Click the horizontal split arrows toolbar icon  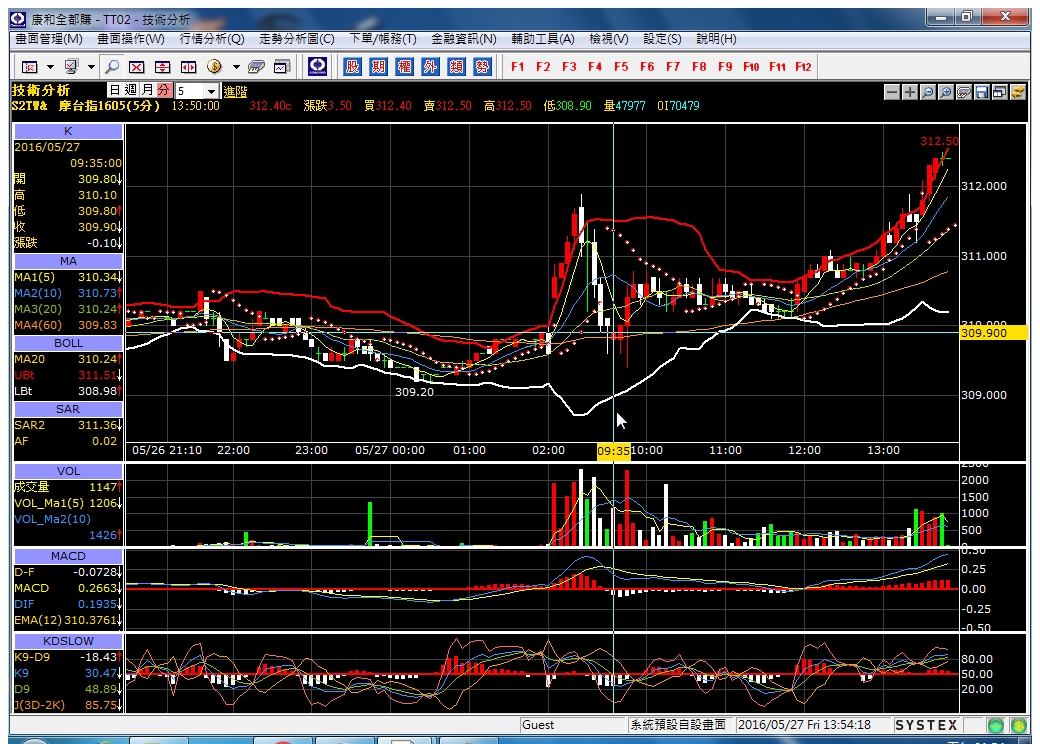pyautogui.click(x=189, y=67)
